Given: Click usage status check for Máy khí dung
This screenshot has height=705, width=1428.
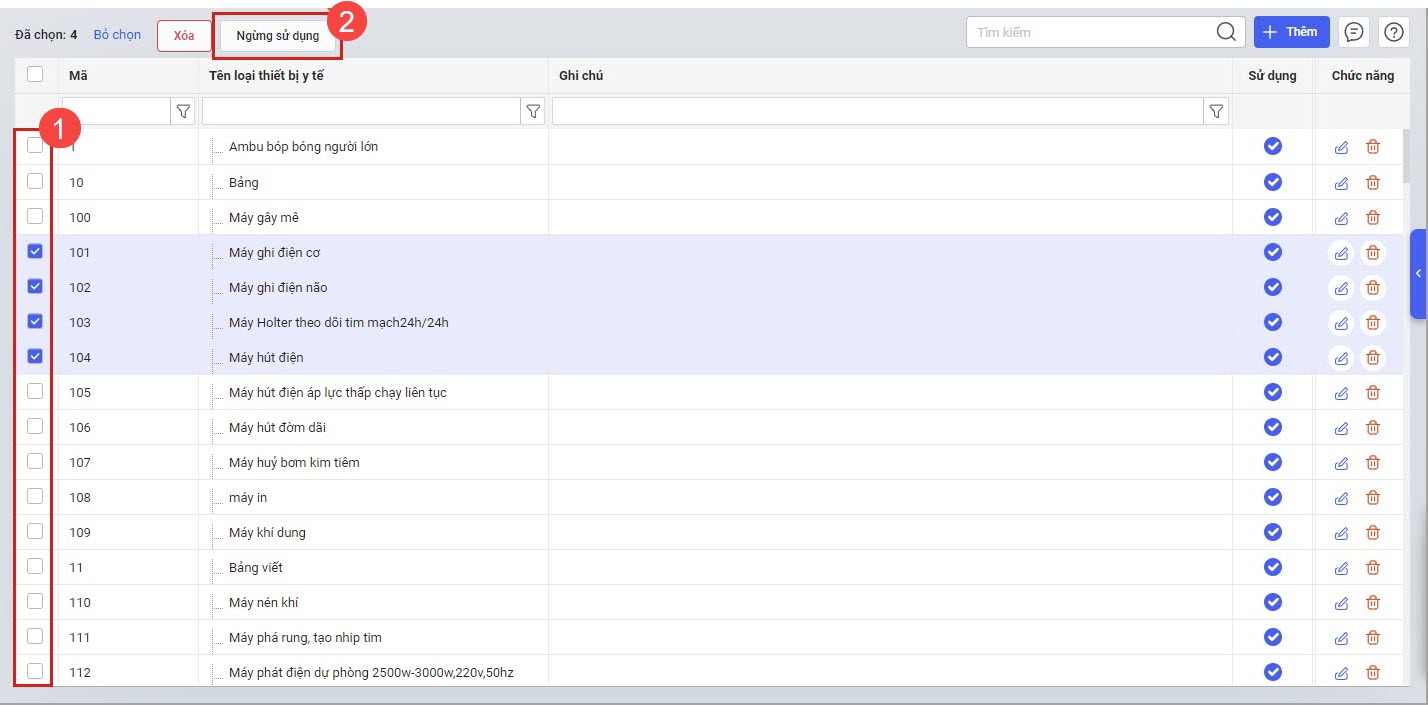Looking at the screenshot, I should 1272,532.
